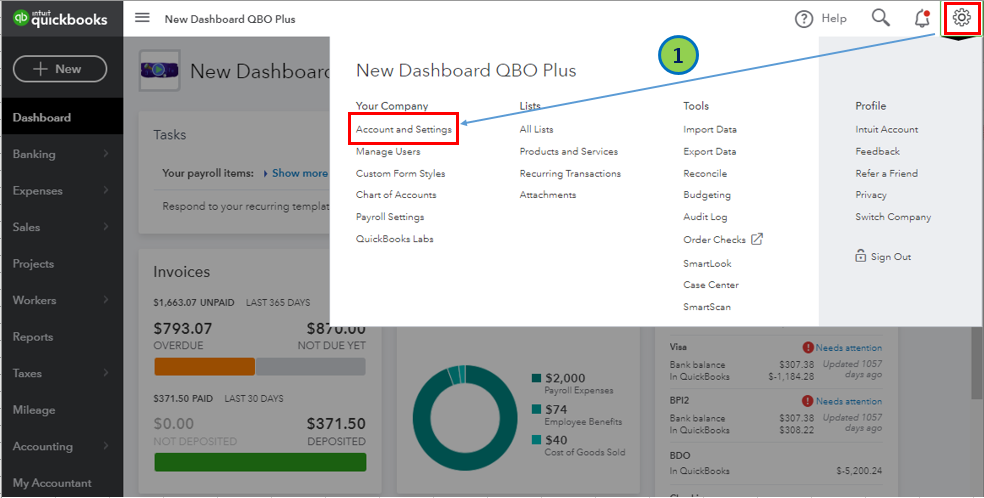Screen dimensions: 984x498
Task: Click the BPI2 Needs attention alert icon
Action: (808, 401)
